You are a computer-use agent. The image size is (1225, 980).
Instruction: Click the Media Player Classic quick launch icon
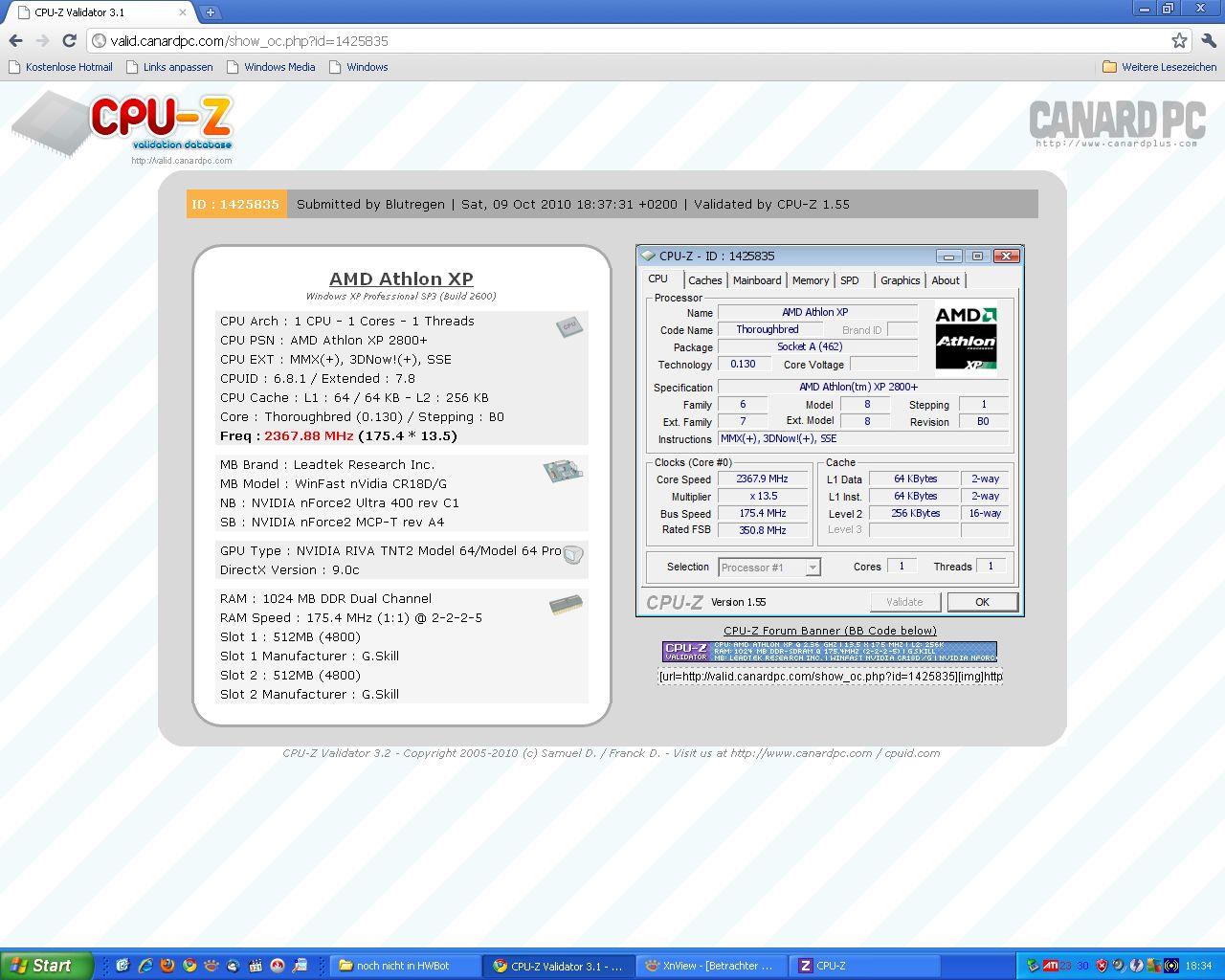click(256, 966)
